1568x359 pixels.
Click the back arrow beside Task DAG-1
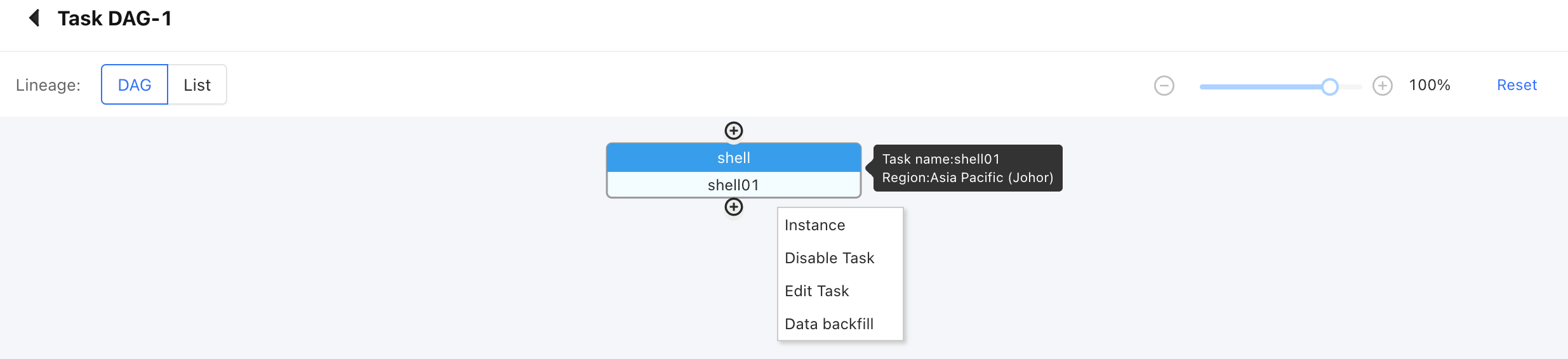coord(35,18)
